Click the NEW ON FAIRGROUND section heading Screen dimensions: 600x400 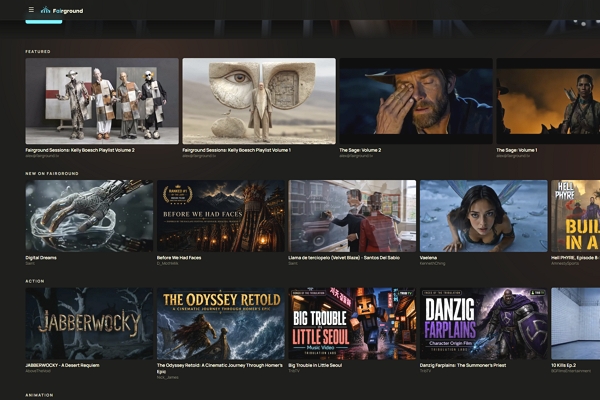(52, 173)
